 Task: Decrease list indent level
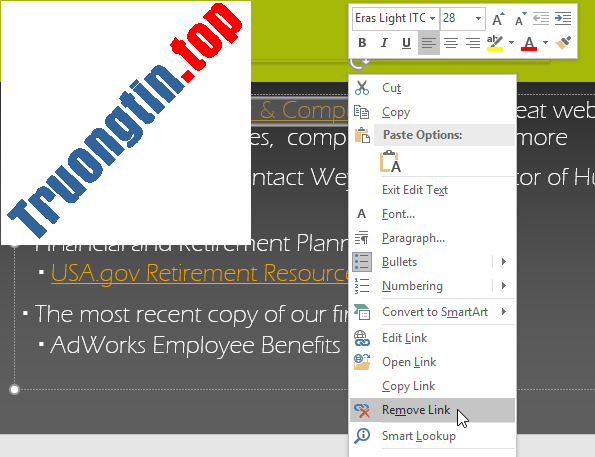point(541,18)
